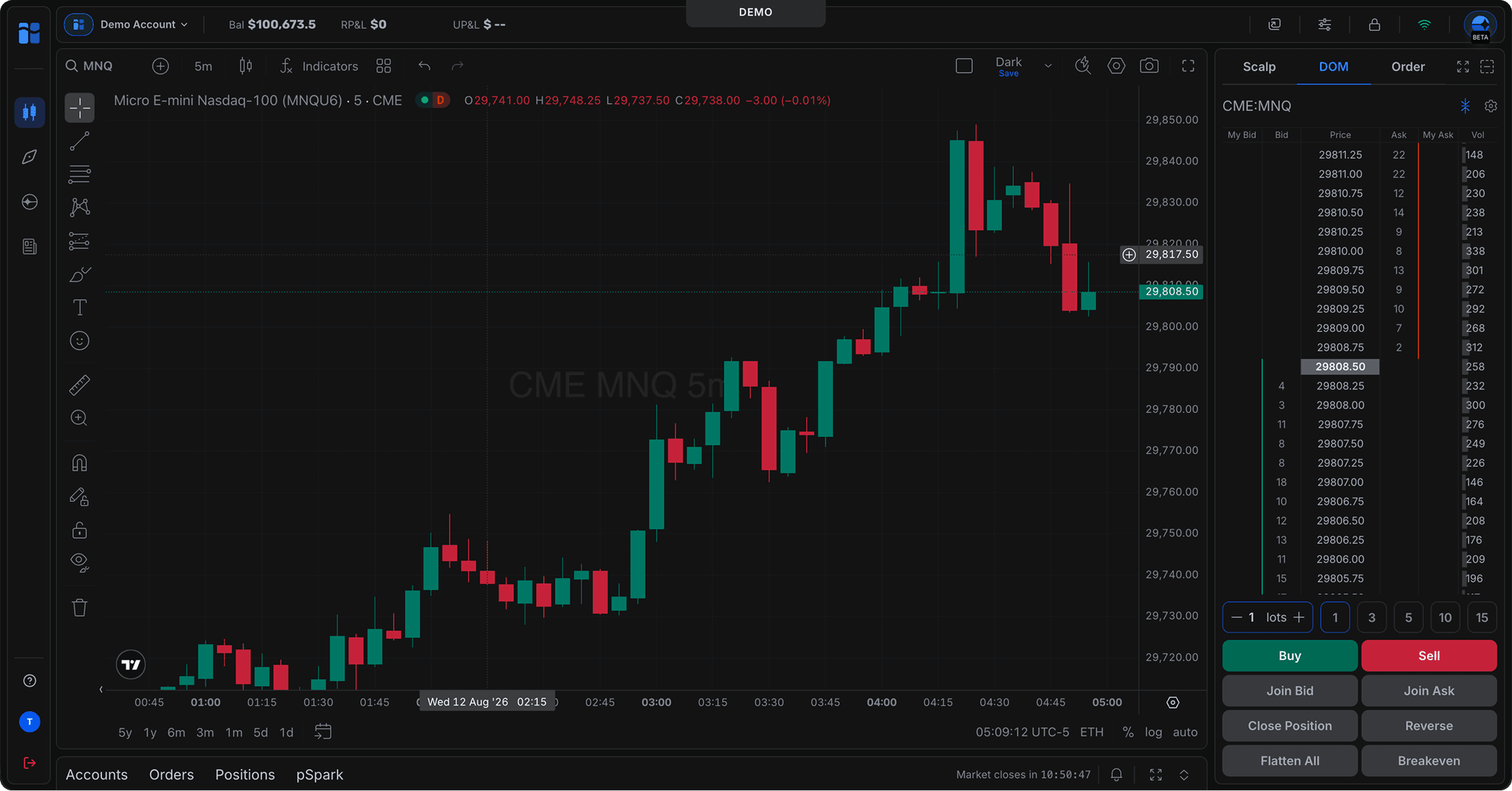This screenshot has height=791, width=1512.
Task: Select the crosshair cursor tool
Action: coord(80,108)
